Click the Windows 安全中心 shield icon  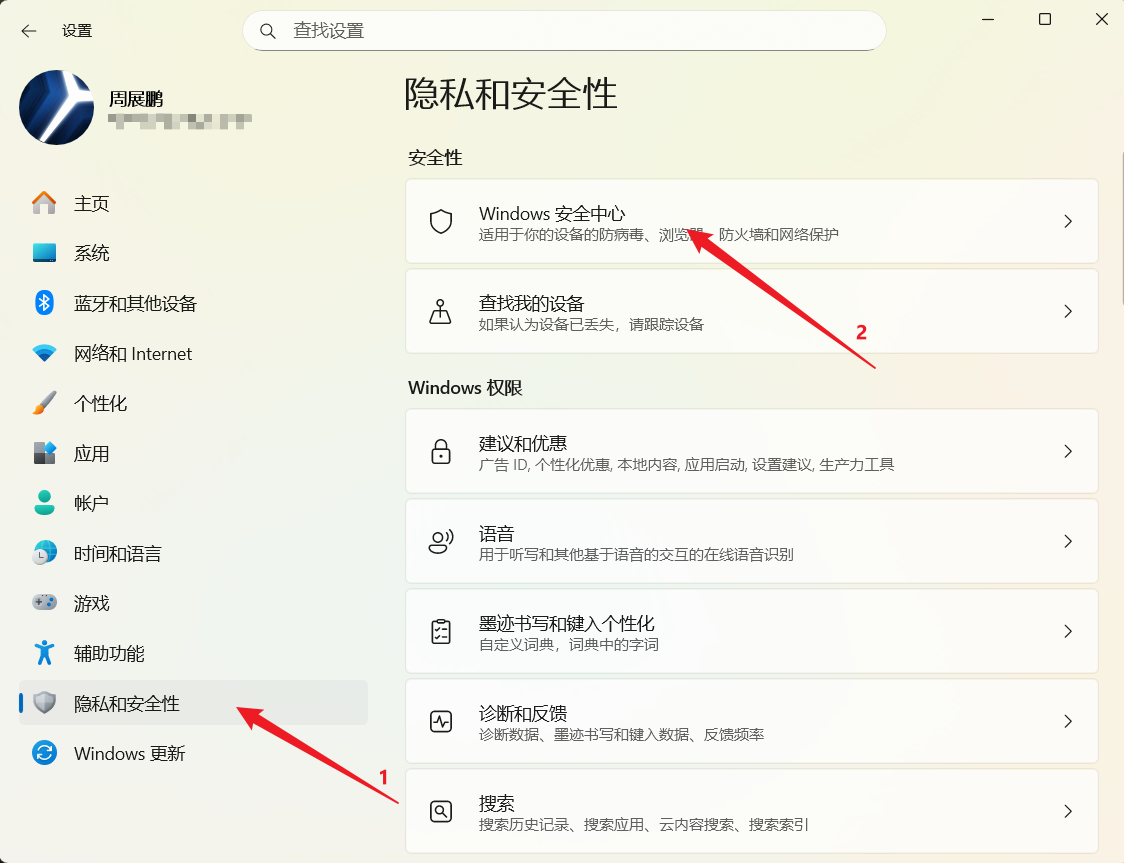pos(441,221)
